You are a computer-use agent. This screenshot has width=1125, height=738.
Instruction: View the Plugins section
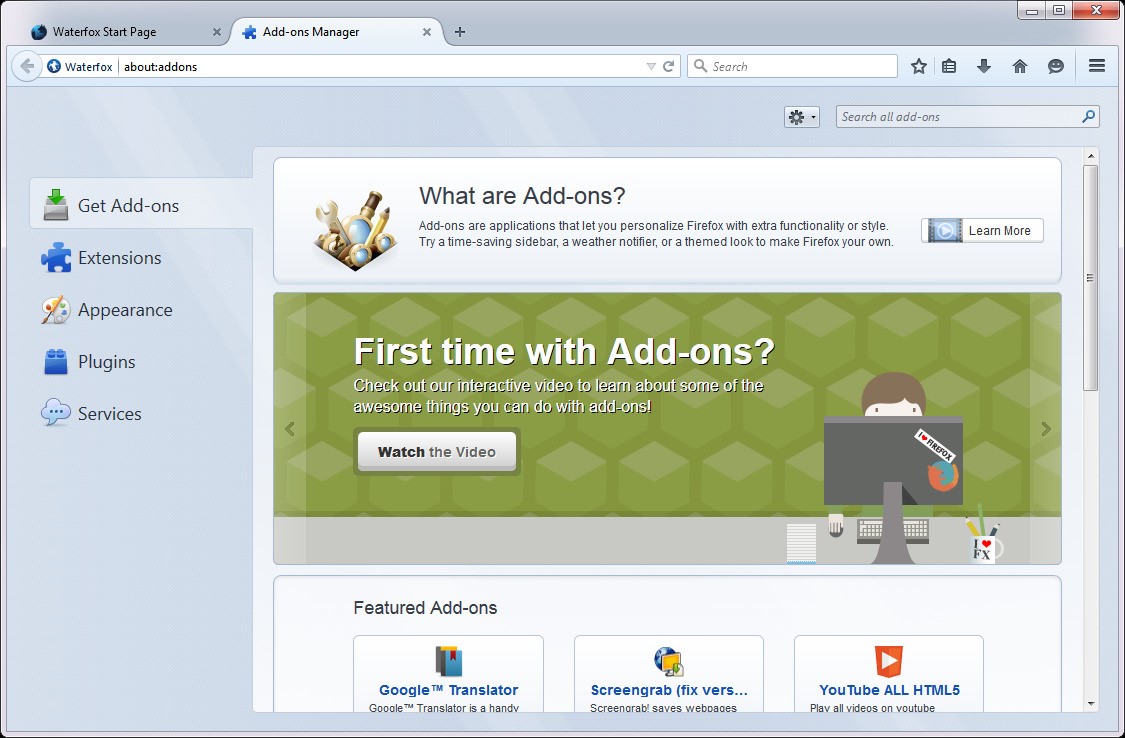[x=107, y=362]
